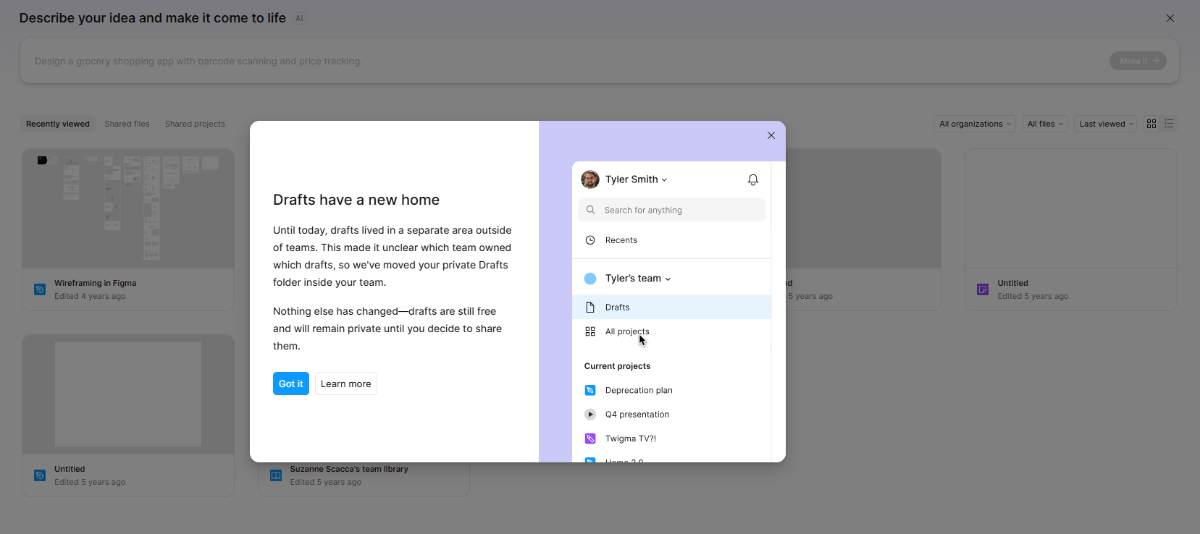Click the purple Twigma TV?! file icon
The height and width of the screenshot is (534, 1200).
pyautogui.click(x=590, y=438)
